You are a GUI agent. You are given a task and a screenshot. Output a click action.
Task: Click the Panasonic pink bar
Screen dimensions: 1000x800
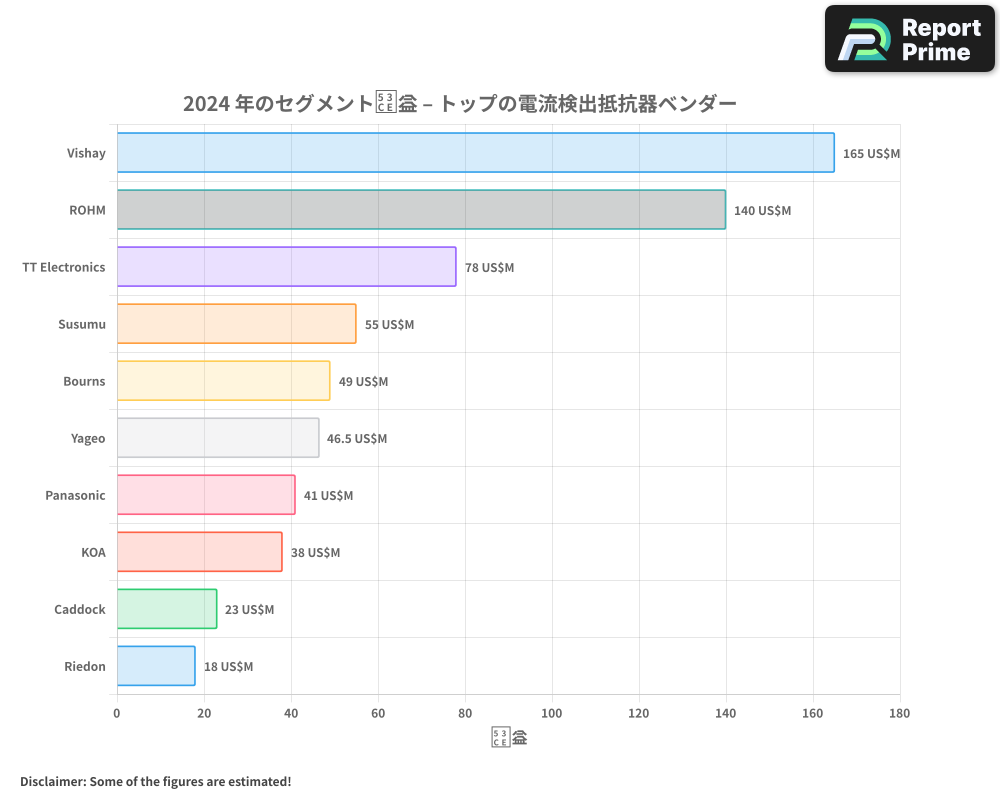pos(205,495)
